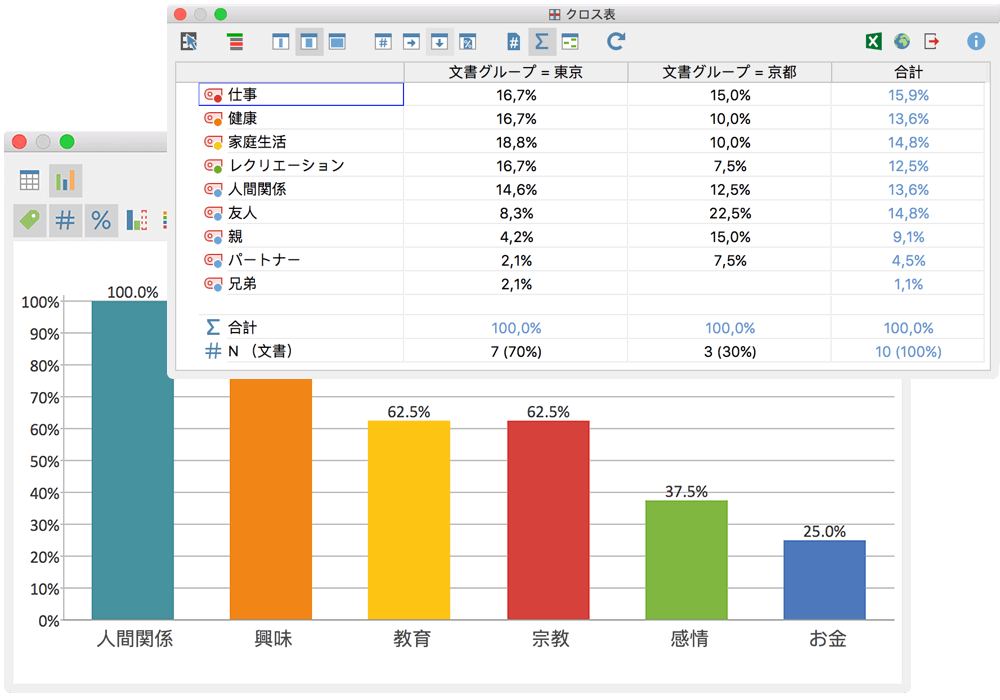Click the red-arrow export icon

[x=932, y=42]
